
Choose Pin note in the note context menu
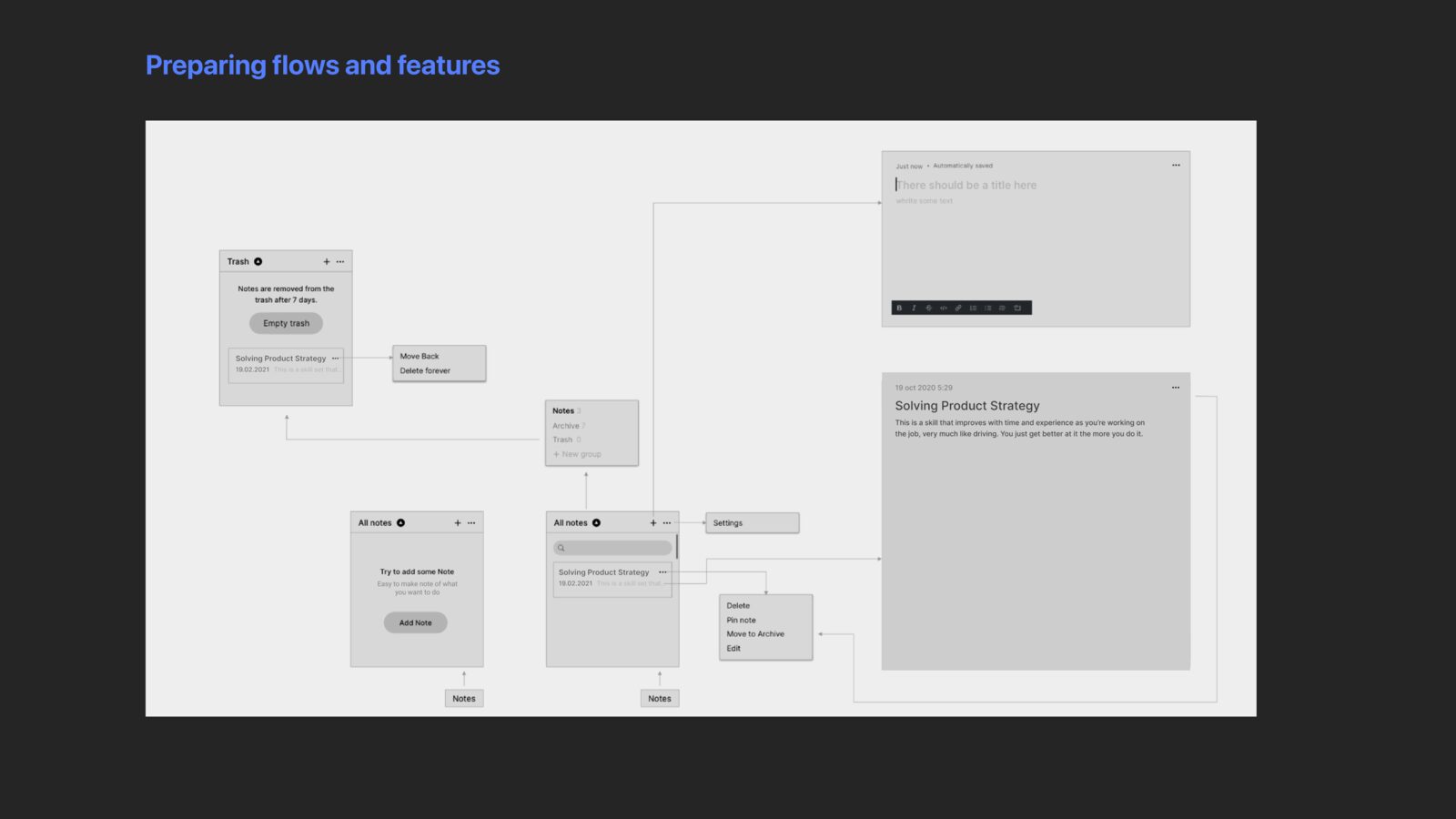tap(741, 620)
